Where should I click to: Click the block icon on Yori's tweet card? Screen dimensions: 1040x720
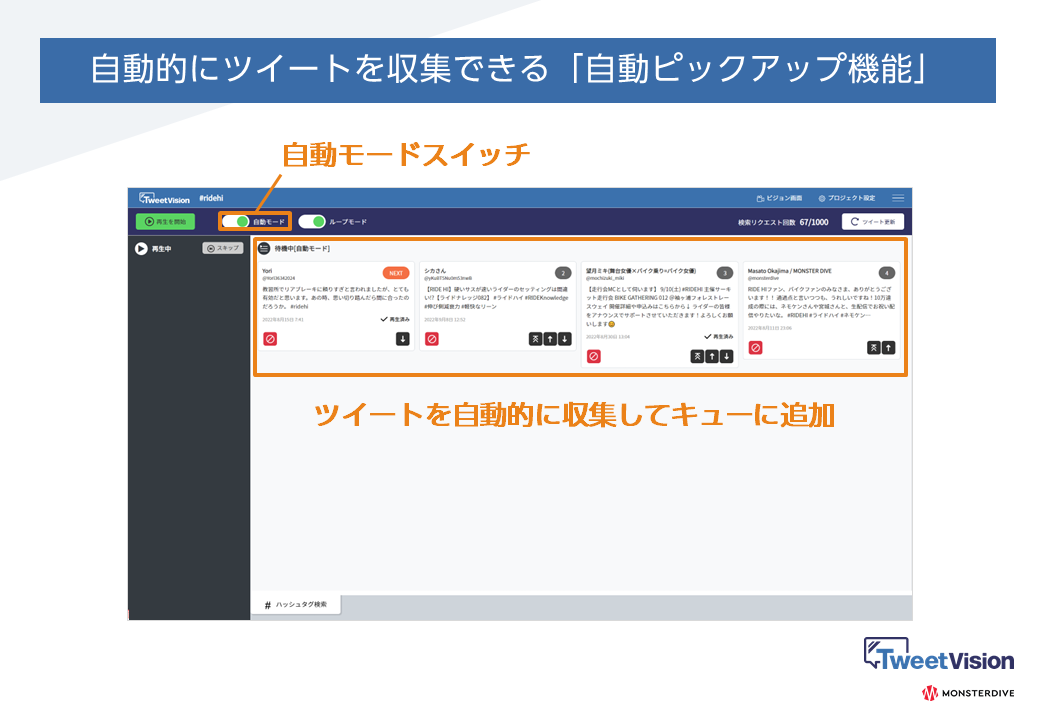pyautogui.click(x=270, y=338)
